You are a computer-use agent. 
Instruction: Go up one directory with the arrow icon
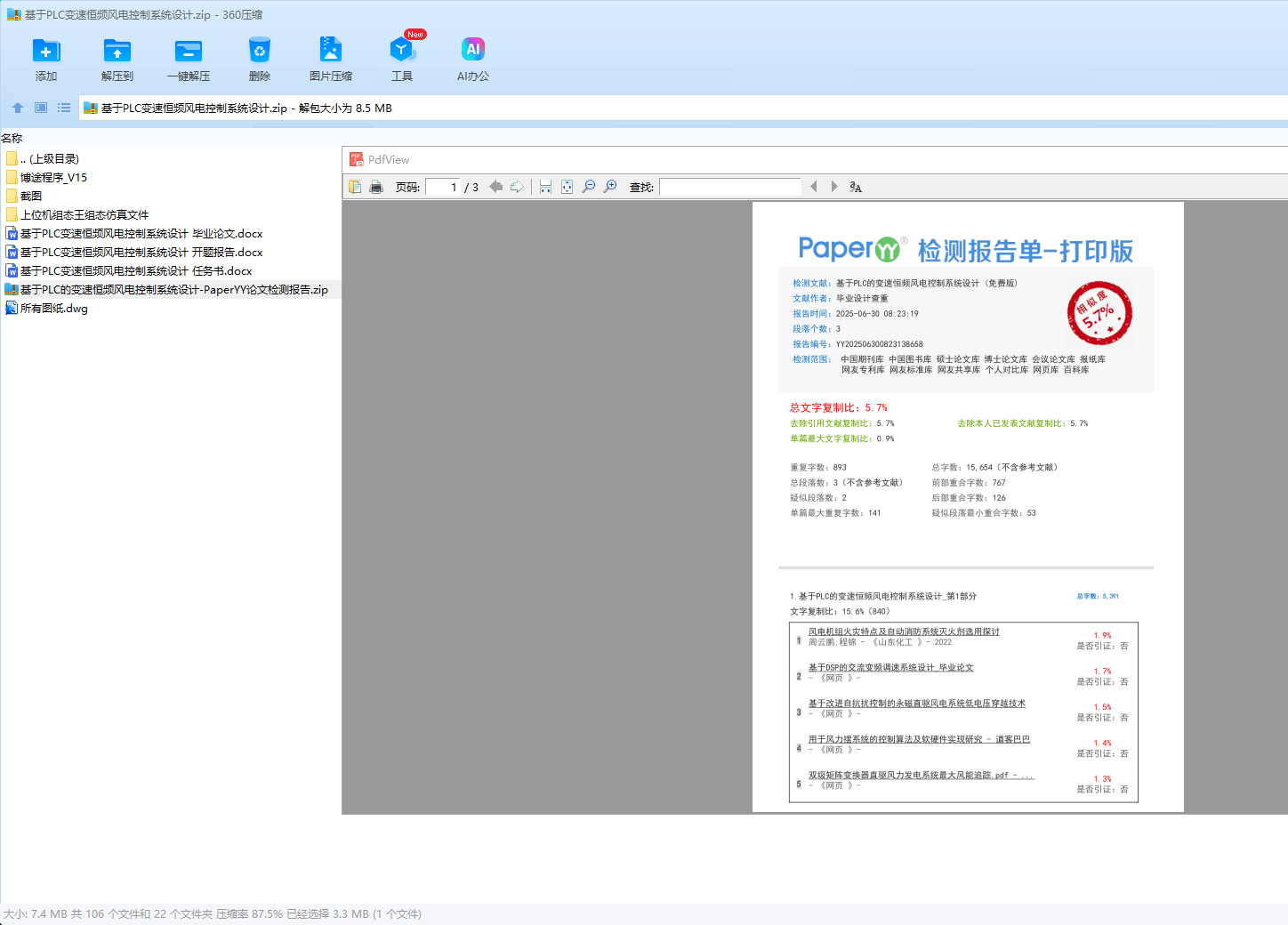click(x=18, y=108)
